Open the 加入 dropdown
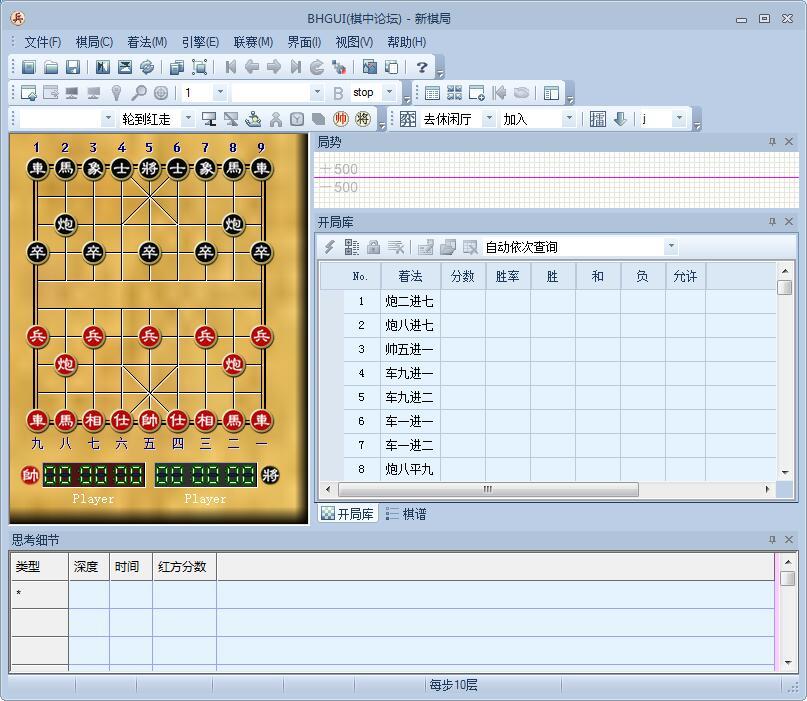Viewport: 807px width, 701px height. point(569,119)
